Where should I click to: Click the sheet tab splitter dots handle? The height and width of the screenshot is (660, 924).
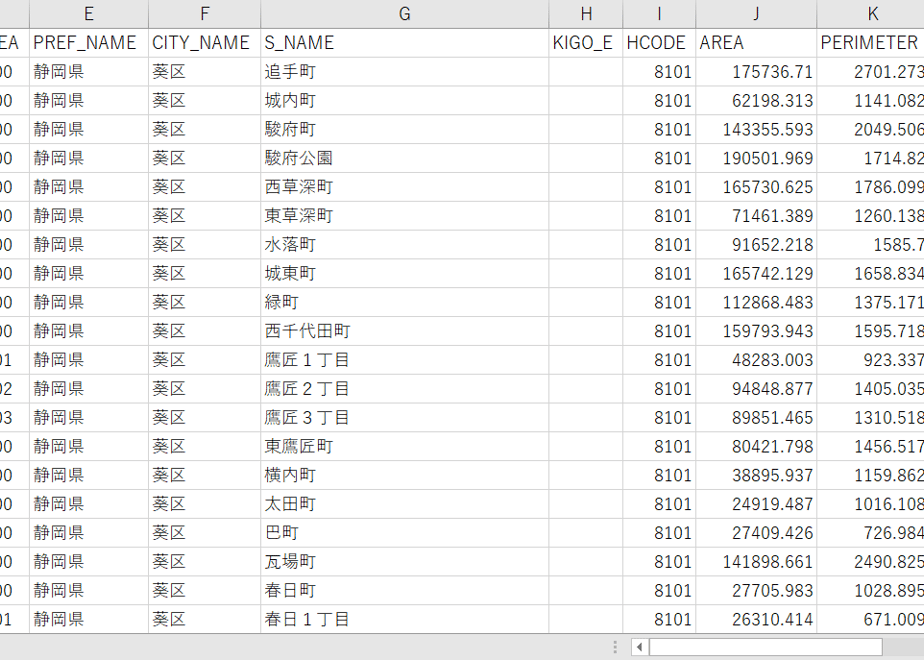(615, 647)
